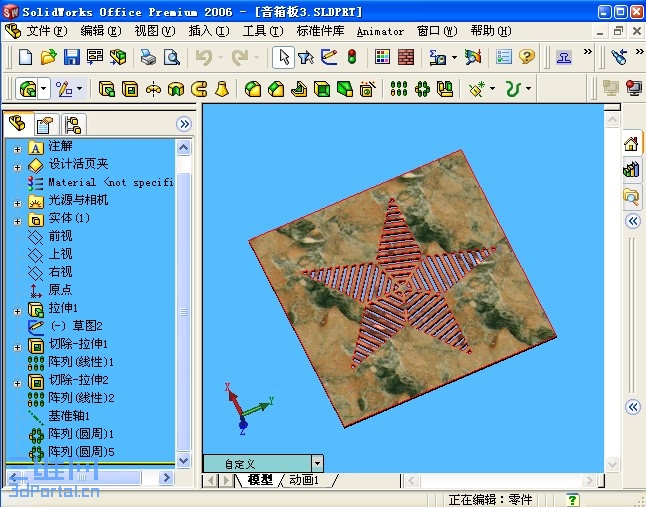Expand the 拉伸1 feature node
The image size is (646, 507).
coord(17,311)
